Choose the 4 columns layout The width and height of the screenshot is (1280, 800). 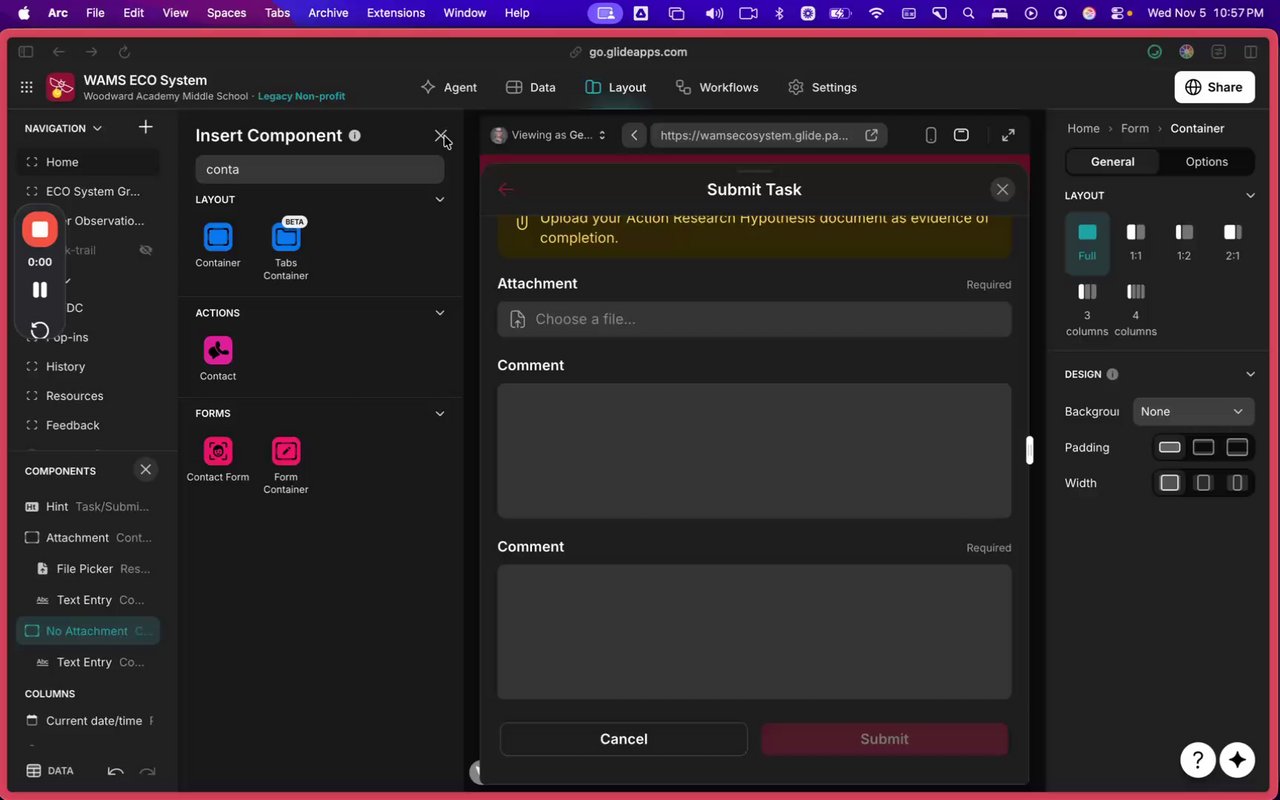(1136, 309)
